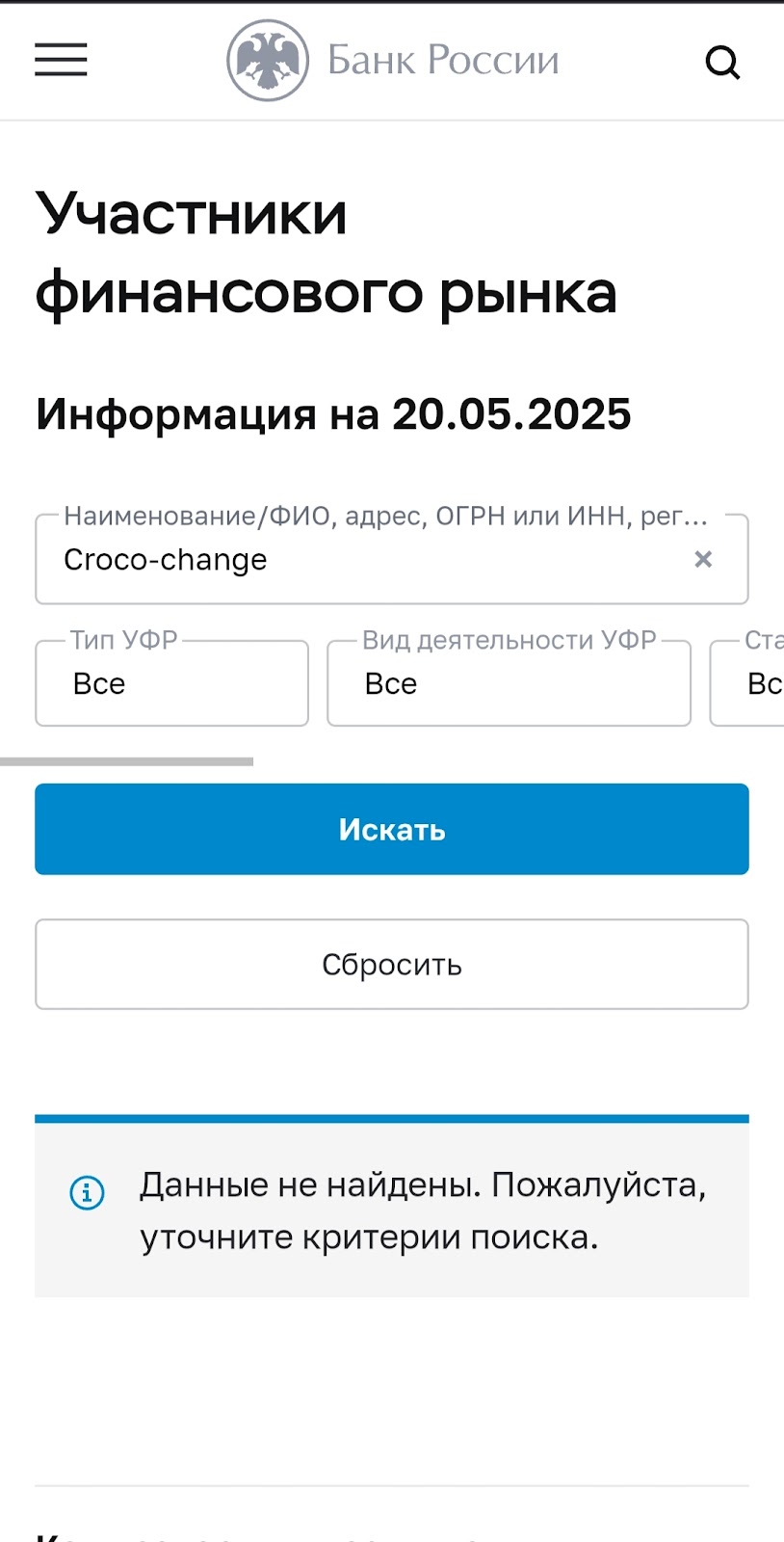Viewport: 784px width, 1542px height.
Task: Click the Тип УФР field label
Action: click(x=123, y=641)
